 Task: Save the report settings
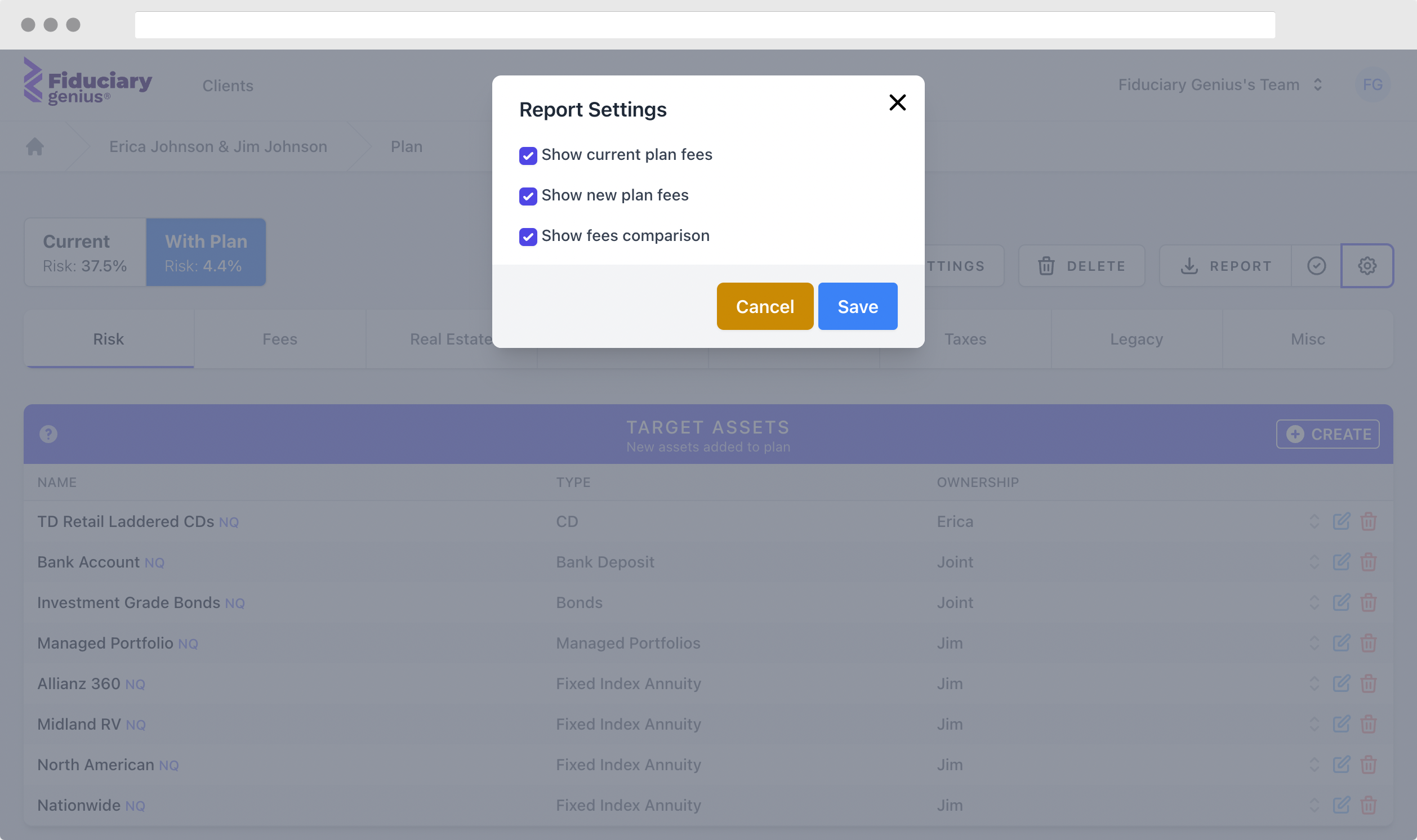[857, 306]
